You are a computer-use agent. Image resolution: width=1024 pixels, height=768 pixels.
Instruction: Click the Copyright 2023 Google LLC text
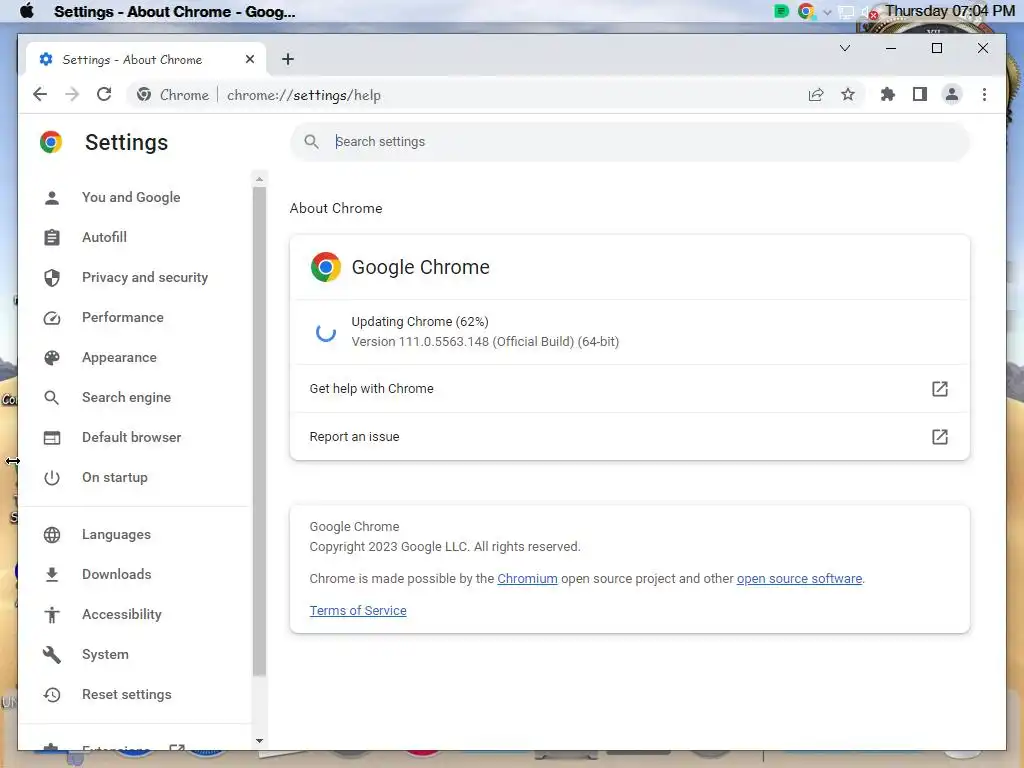click(x=445, y=547)
